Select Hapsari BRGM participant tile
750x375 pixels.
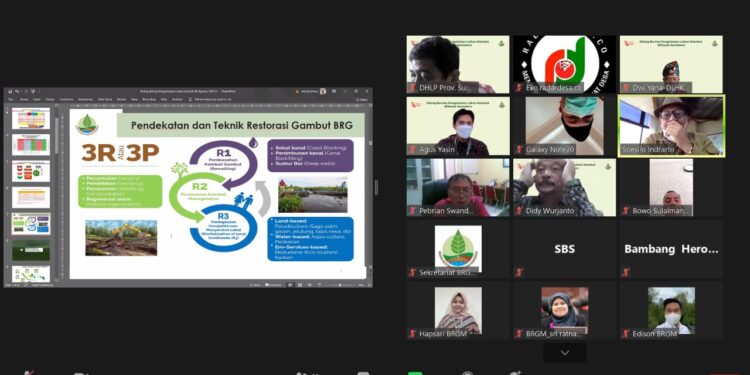coord(458,310)
